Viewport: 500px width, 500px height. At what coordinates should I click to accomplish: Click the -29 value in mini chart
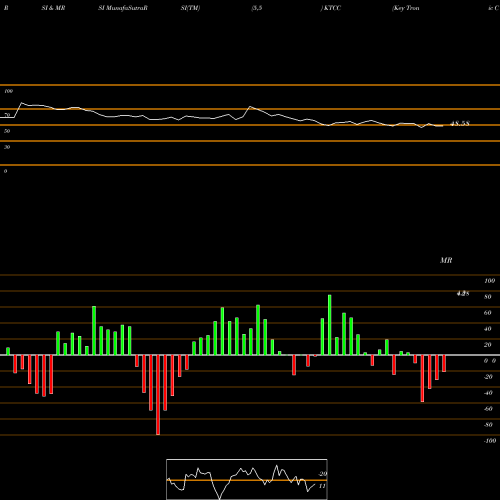[323, 474]
